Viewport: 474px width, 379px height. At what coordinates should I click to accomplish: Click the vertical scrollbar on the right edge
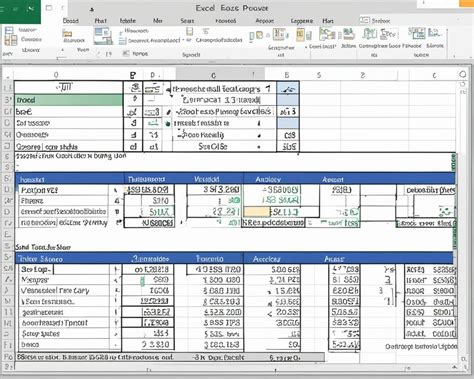click(463, 220)
